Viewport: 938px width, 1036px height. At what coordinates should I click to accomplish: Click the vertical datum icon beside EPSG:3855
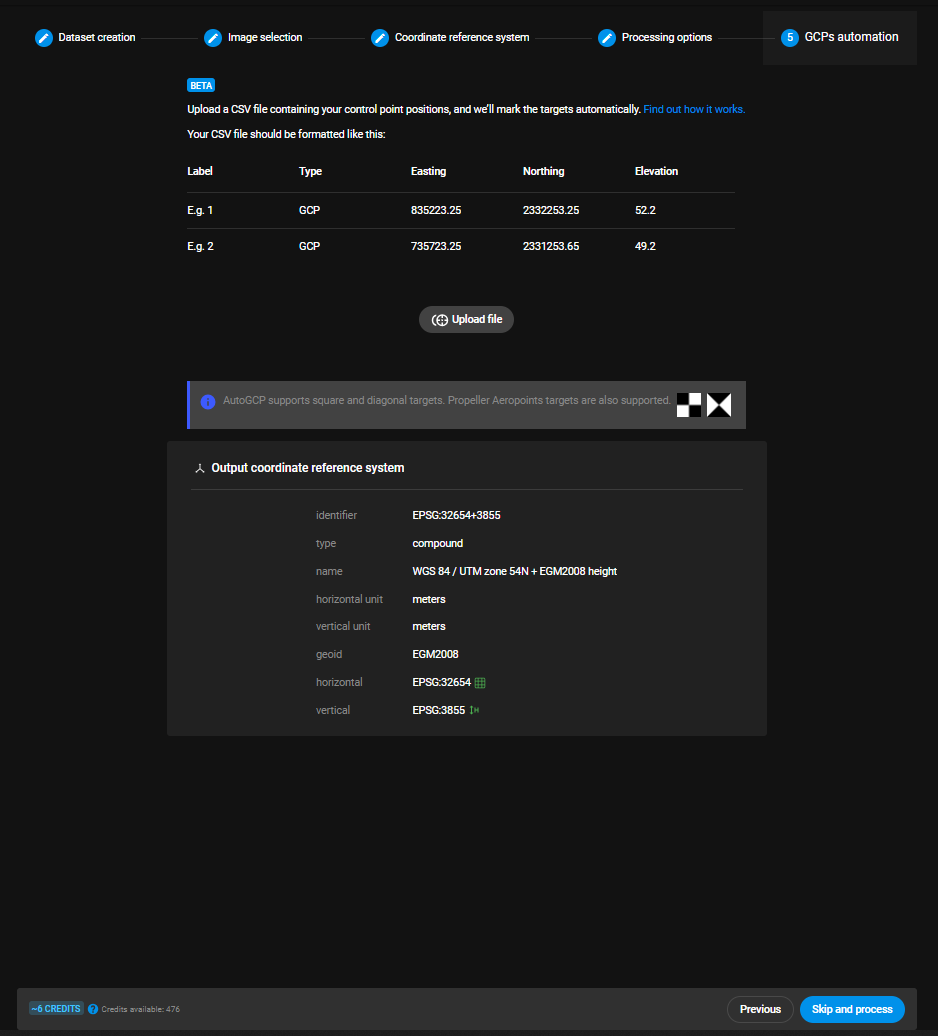pos(474,710)
